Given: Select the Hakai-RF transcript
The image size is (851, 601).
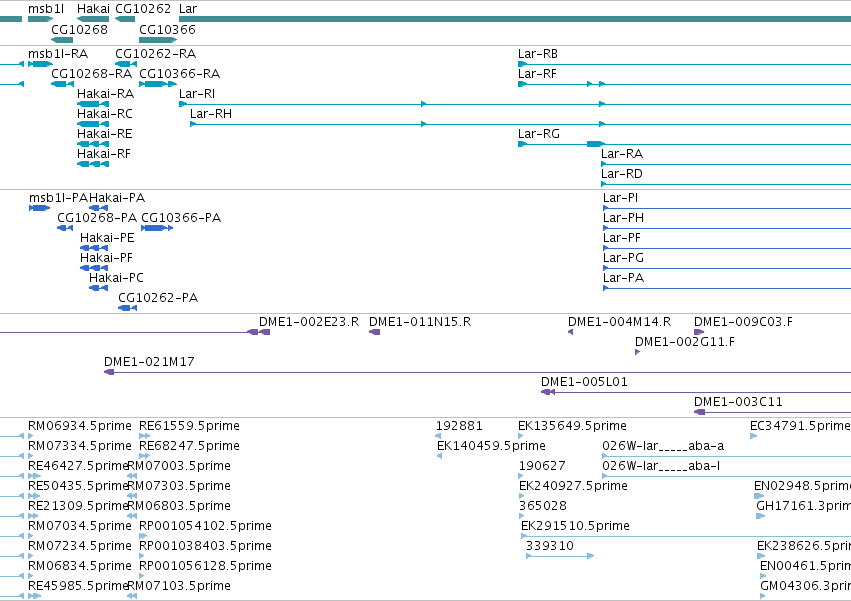Looking at the screenshot, I should coord(104,154).
